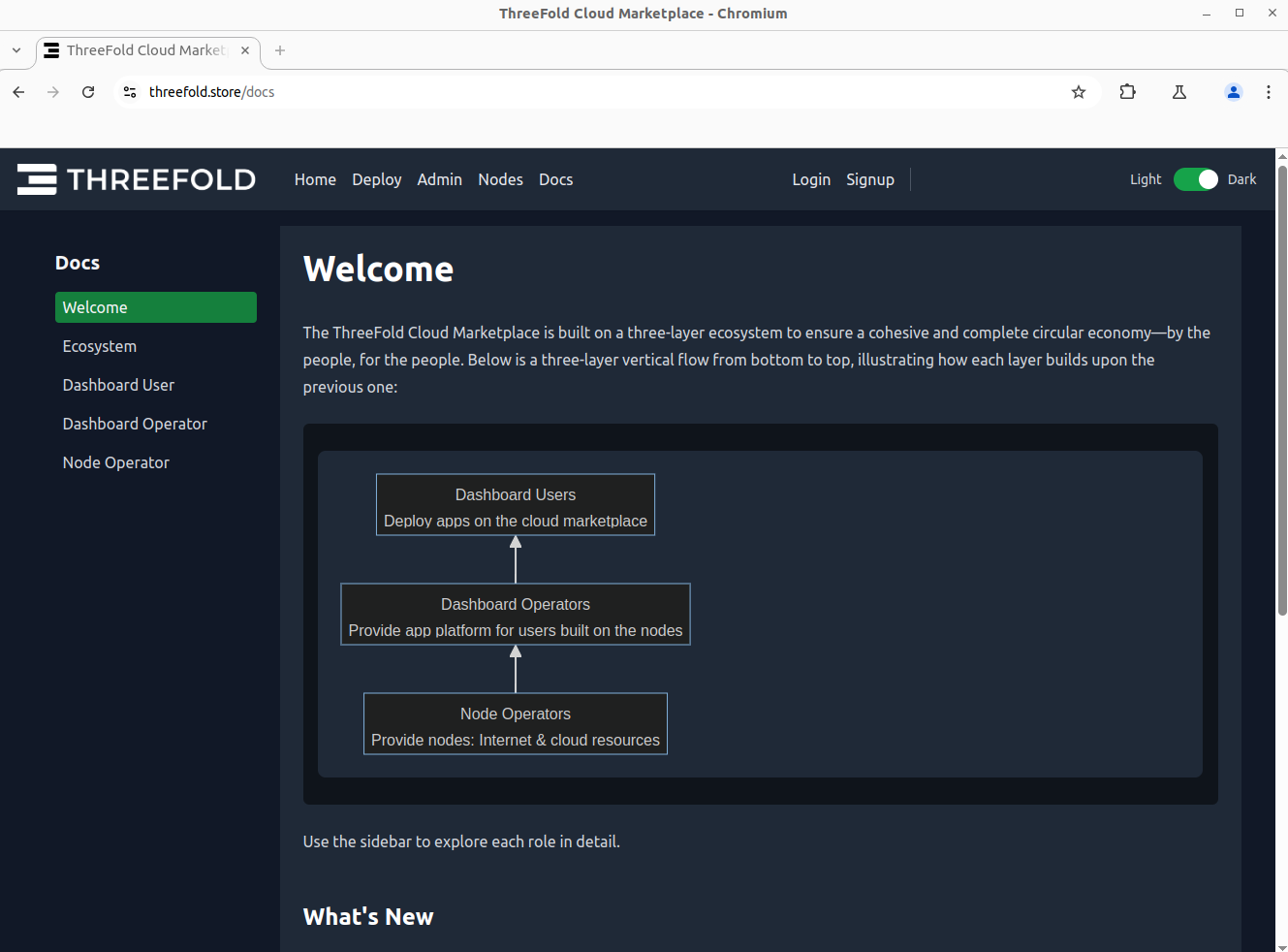Image resolution: width=1288 pixels, height=952 pixels.
Task: Click the page vertical scrollbar thumb
Action: point(1282,390)
